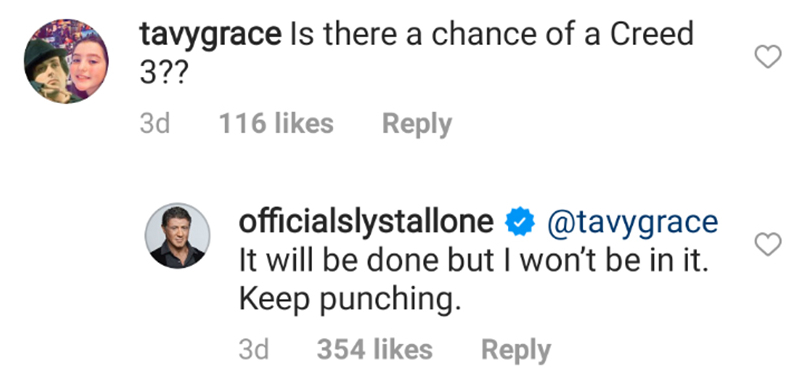Open the officialslystallone username link
The image size is (802, 383).
click(366, 222)
